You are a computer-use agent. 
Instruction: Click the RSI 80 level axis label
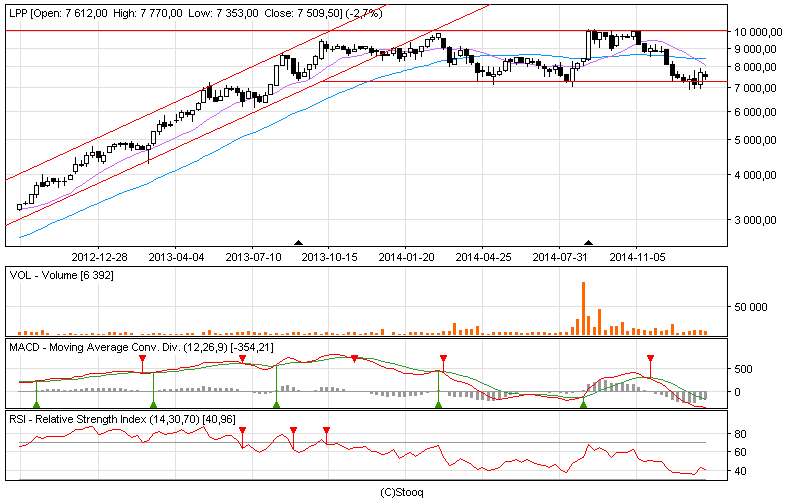740,434
